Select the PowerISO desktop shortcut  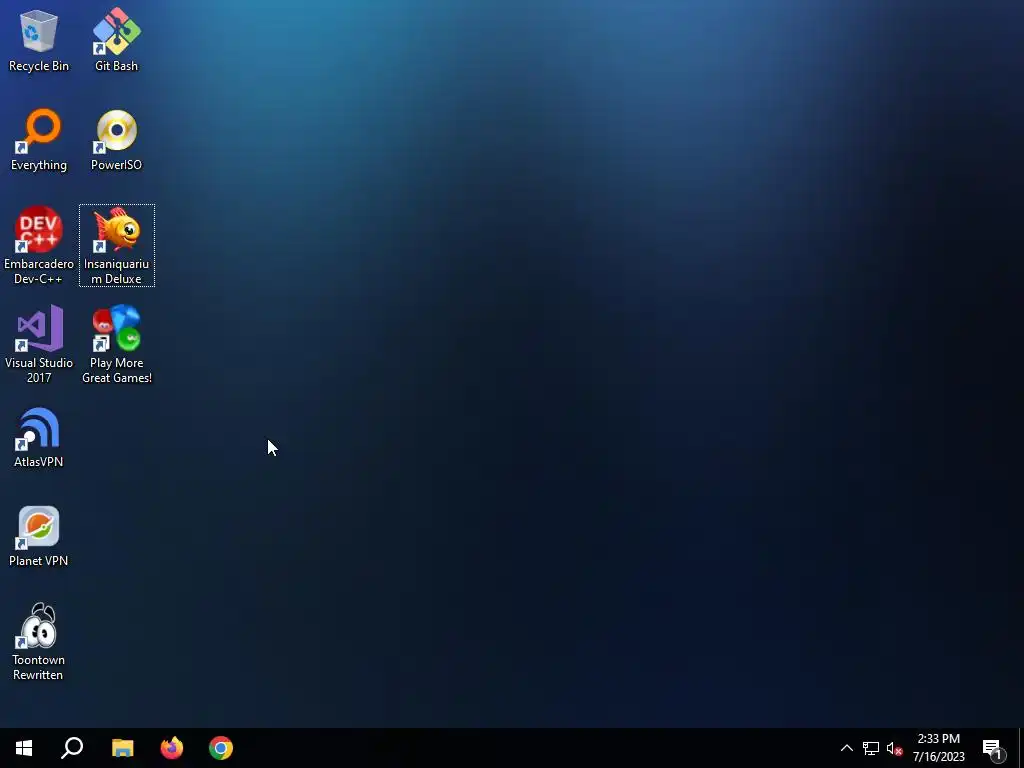pos(116,140)
